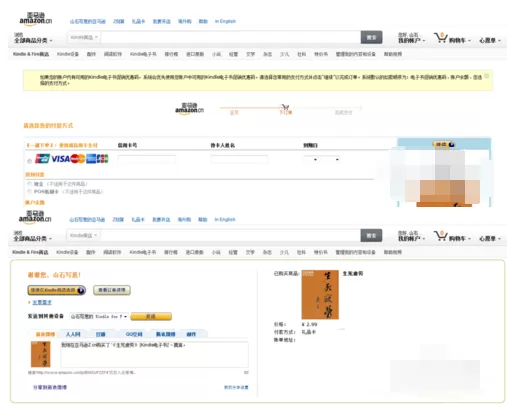This screenshot has height=405, width=507.
Task: Close the yellow Kindle coupon notice banner
Action: tap(487, 76)
